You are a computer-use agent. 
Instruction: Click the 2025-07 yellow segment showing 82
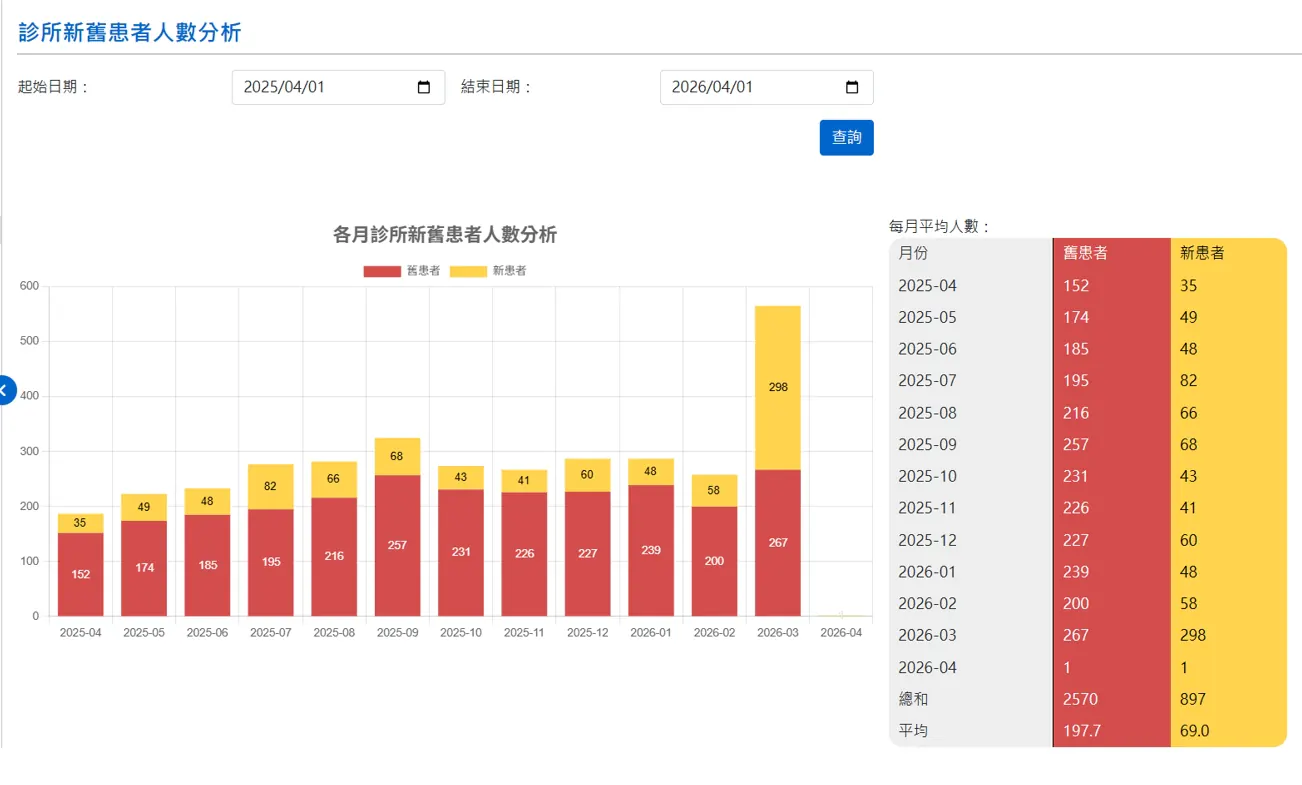(270, 486)
